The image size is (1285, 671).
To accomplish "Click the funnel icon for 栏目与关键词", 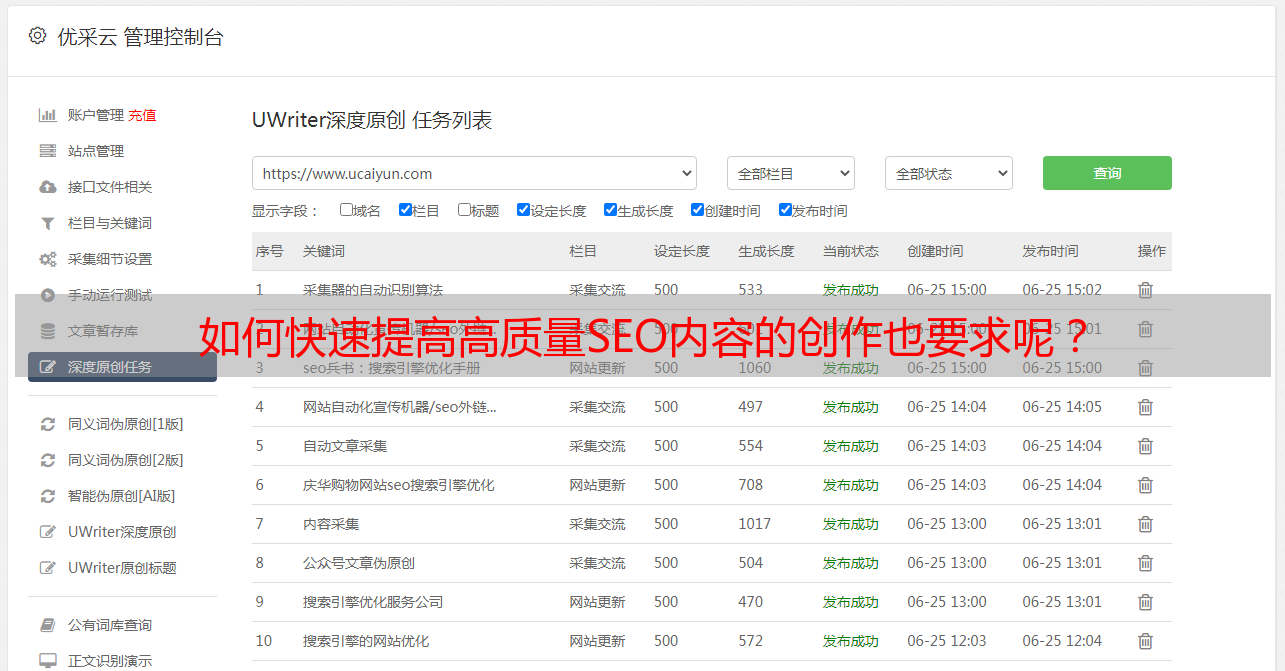I will point(47,223).
